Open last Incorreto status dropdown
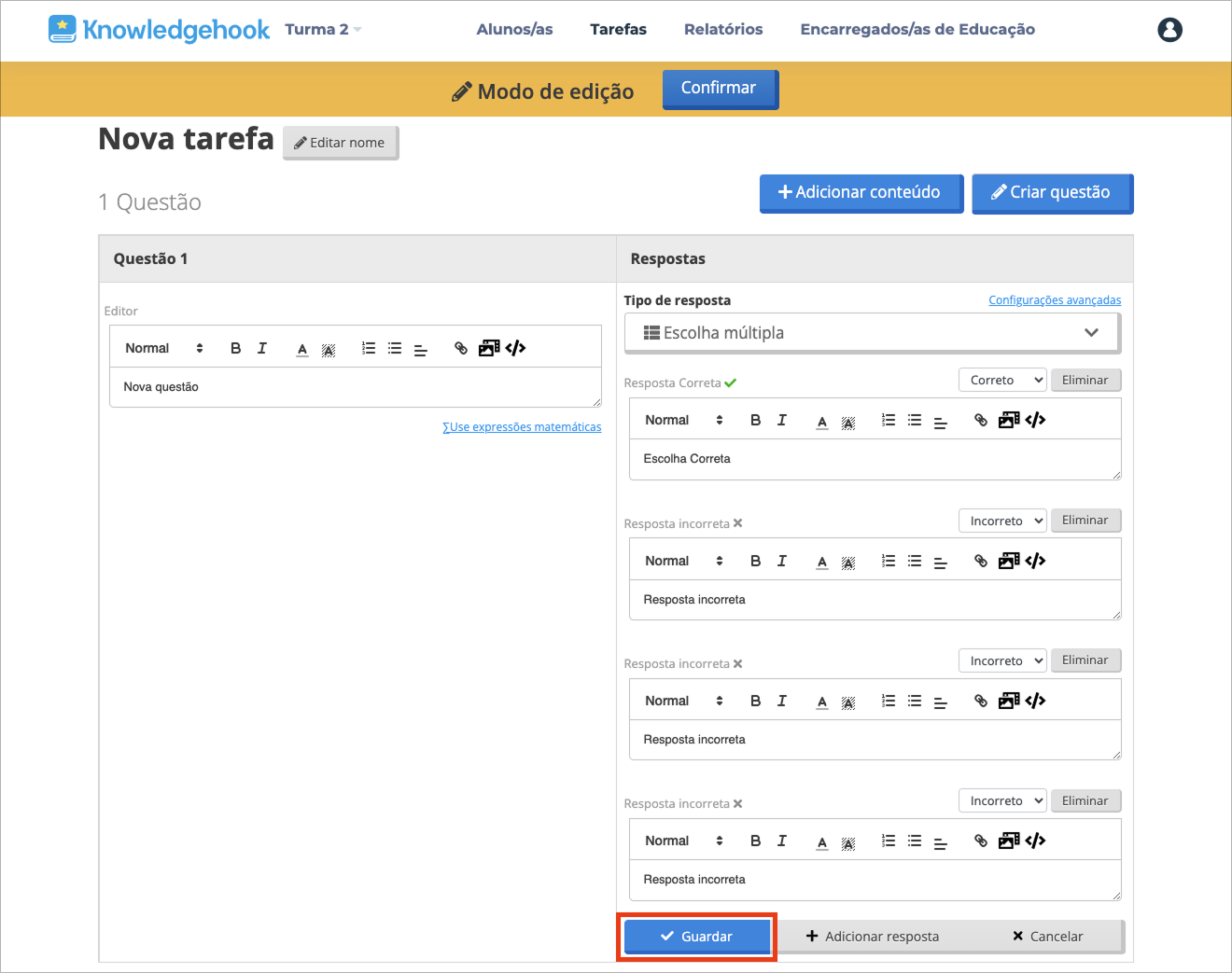The width and height of the screenshot is (1232, 973). [1002, 800]
